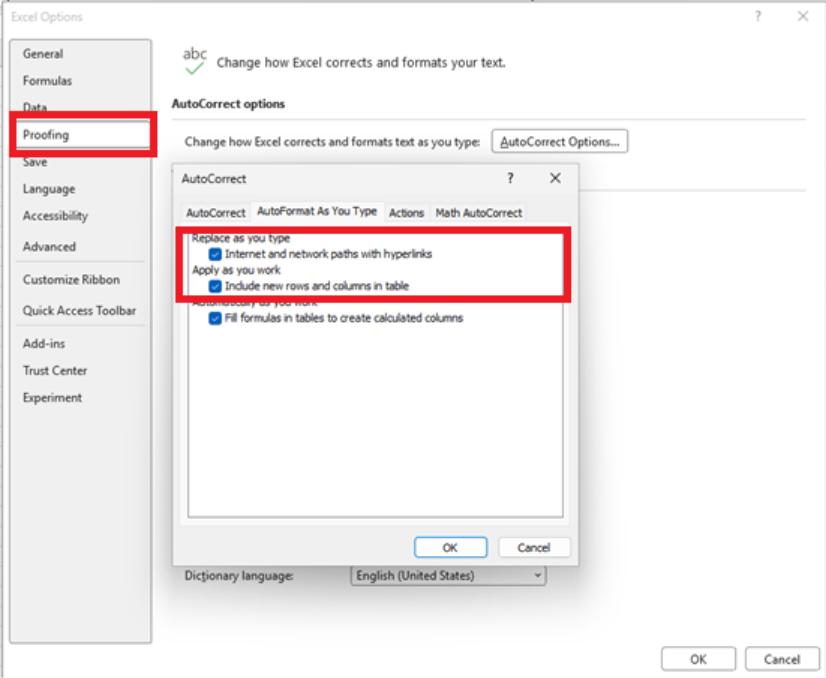Select the Proofing category

[x=83, y=134]
